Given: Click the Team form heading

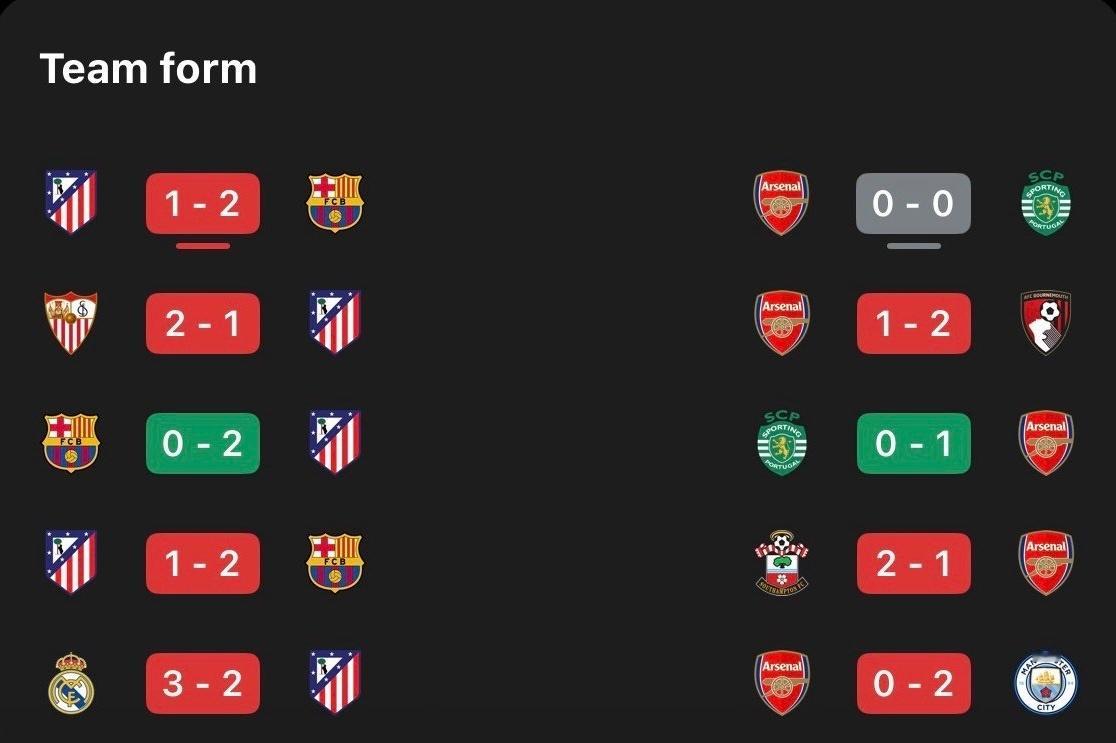Looking at the screenshot, I should [x=148, y=68].
